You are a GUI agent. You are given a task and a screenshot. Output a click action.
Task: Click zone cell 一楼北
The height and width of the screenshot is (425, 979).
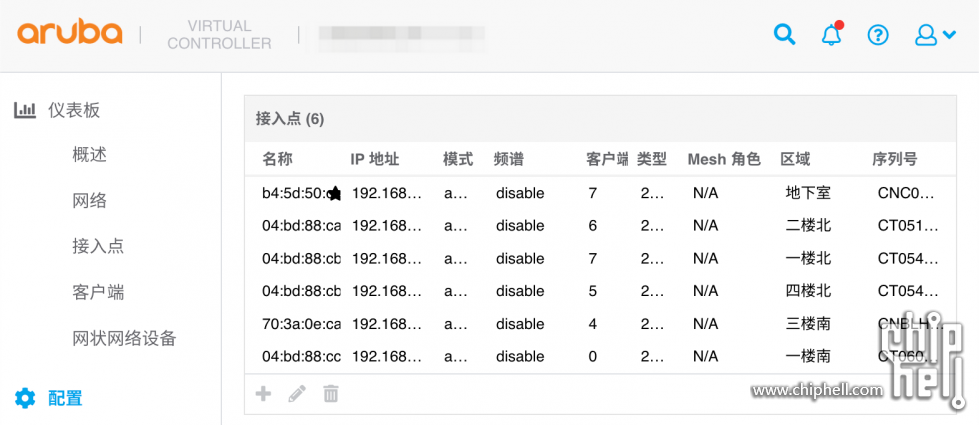808,258
